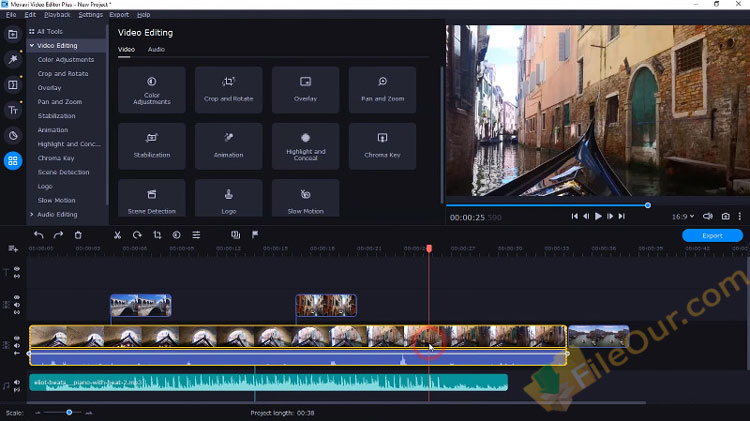750x421 pixels.
Task: Open the Titles text sidebar tab
Action: (x=13, y=110)
